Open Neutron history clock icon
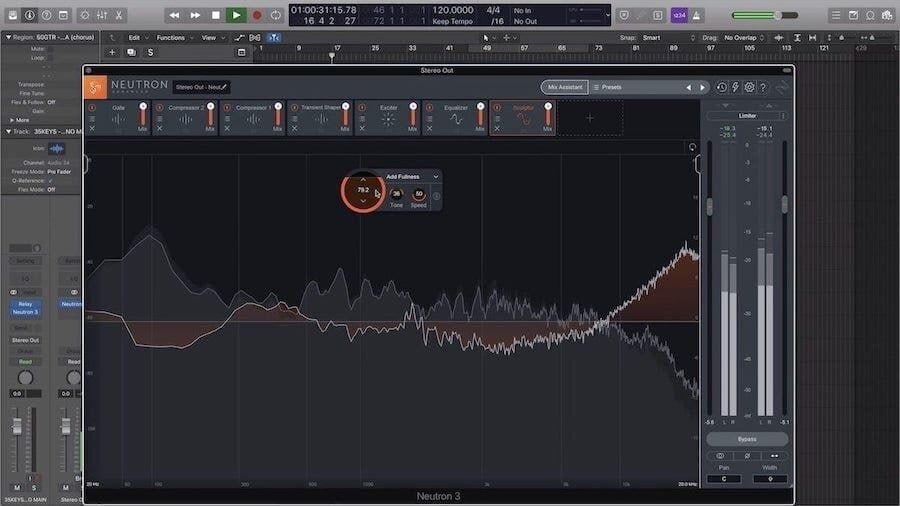 click(722, 88)
